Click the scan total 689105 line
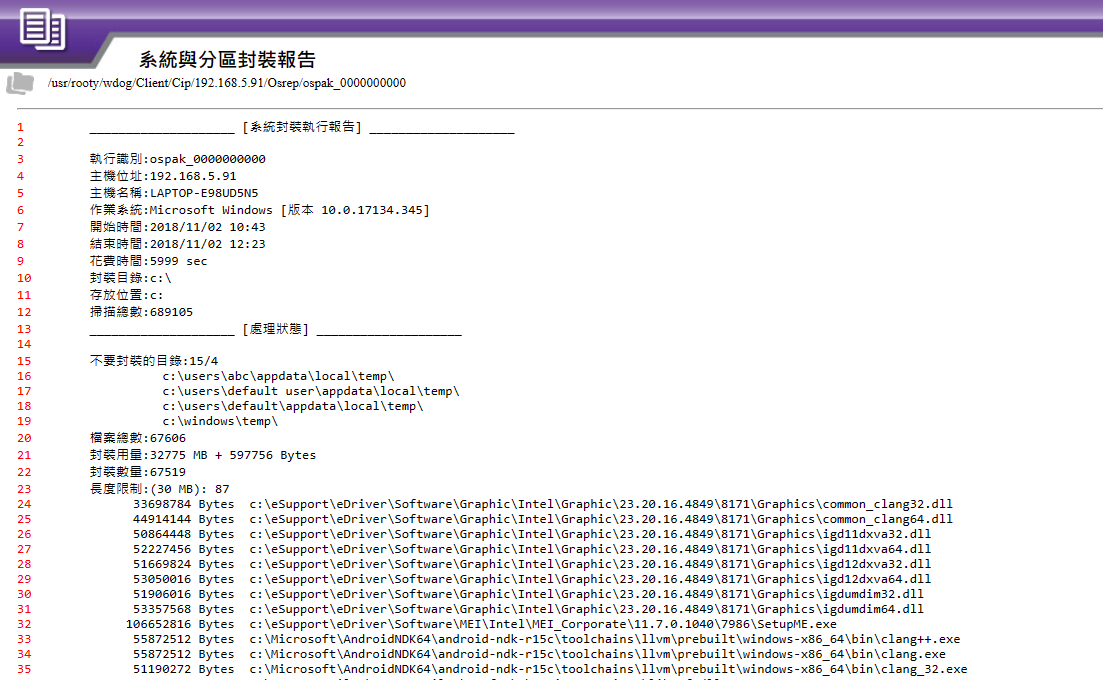Viewport: 1103px width, 680px height. coord(141,312)
